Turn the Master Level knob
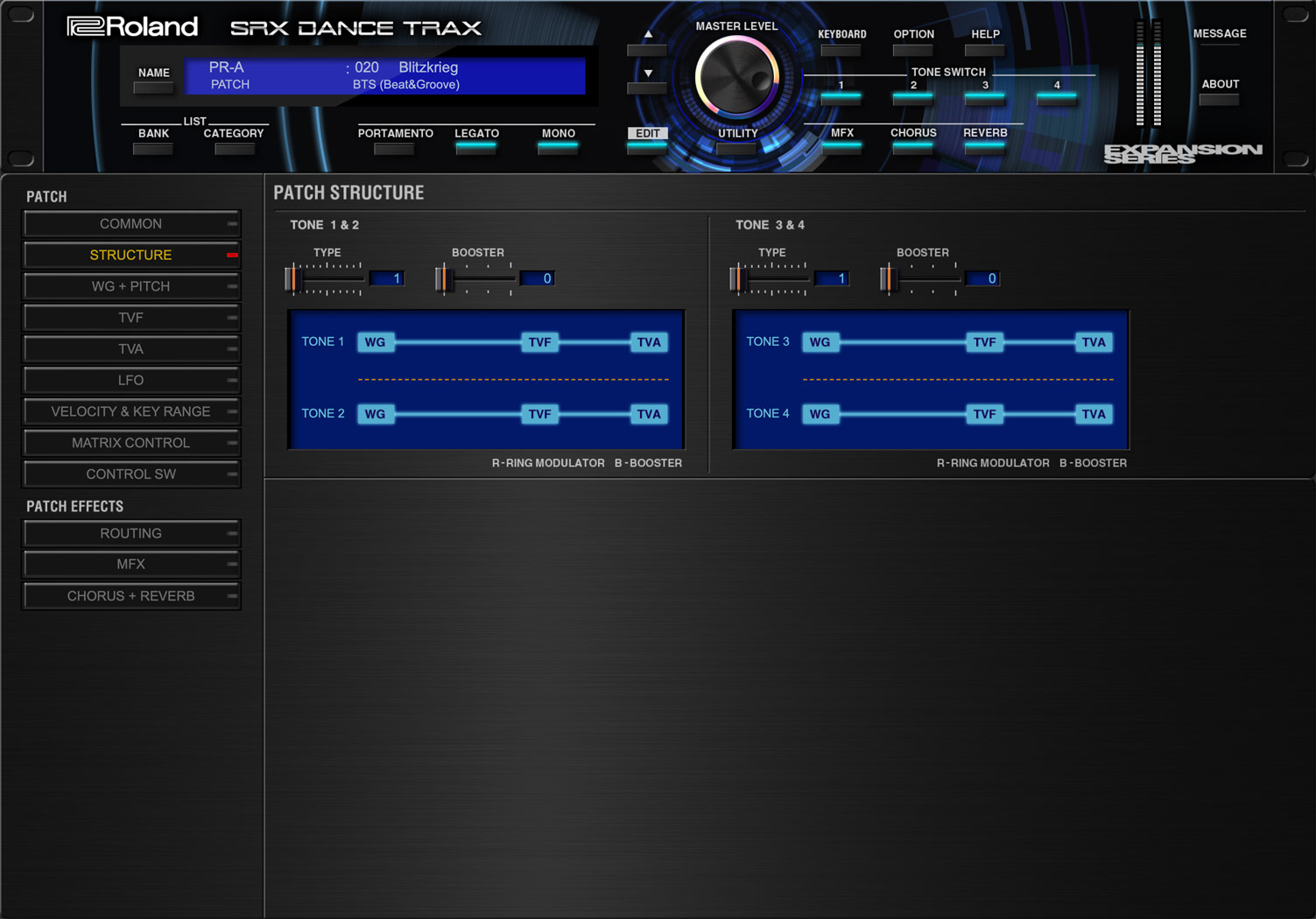Viewport: 1316px width, 919px height. [x=736, y=79]
